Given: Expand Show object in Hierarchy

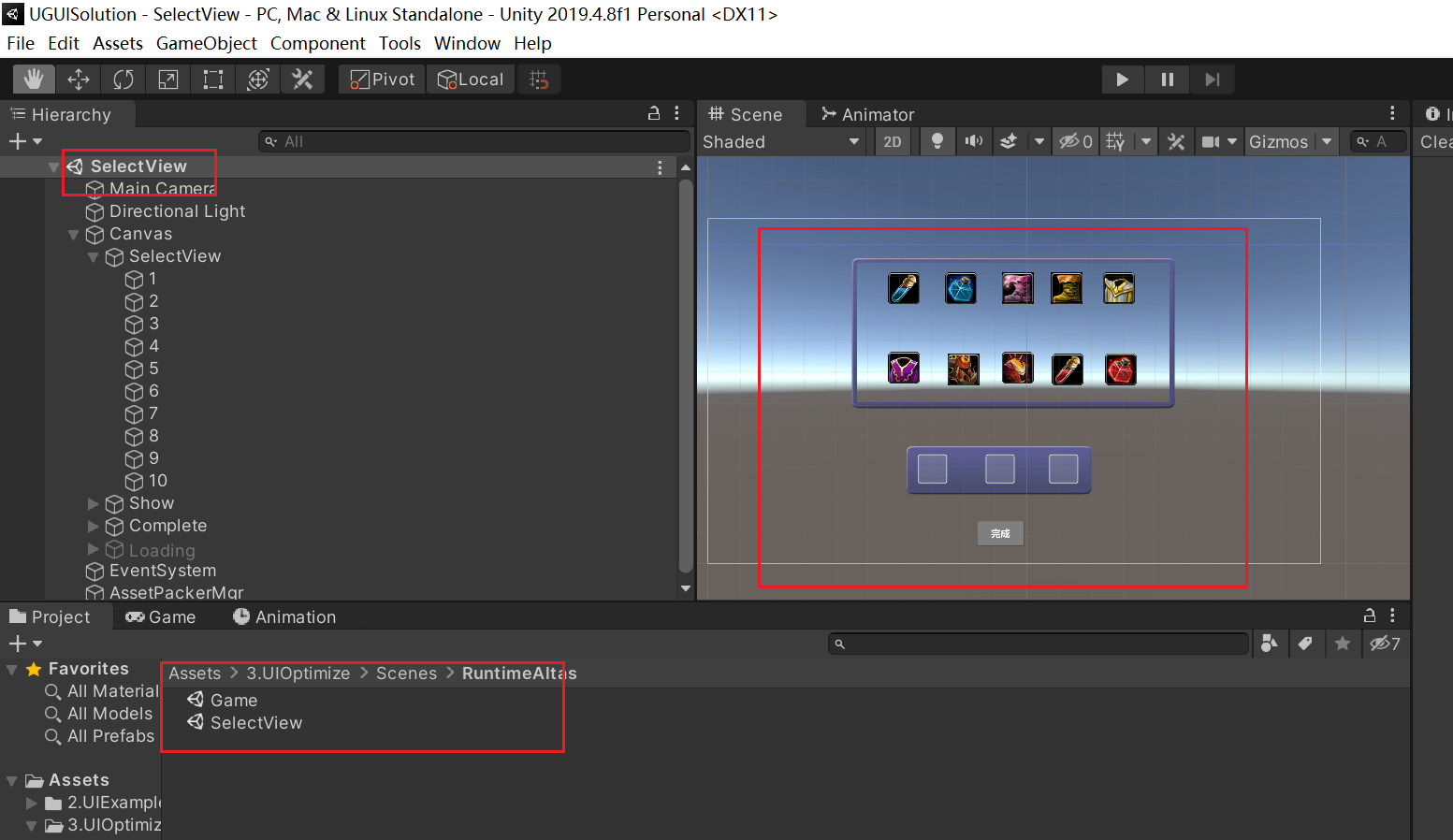Looking at the screenshot, I should coord(93,504).
